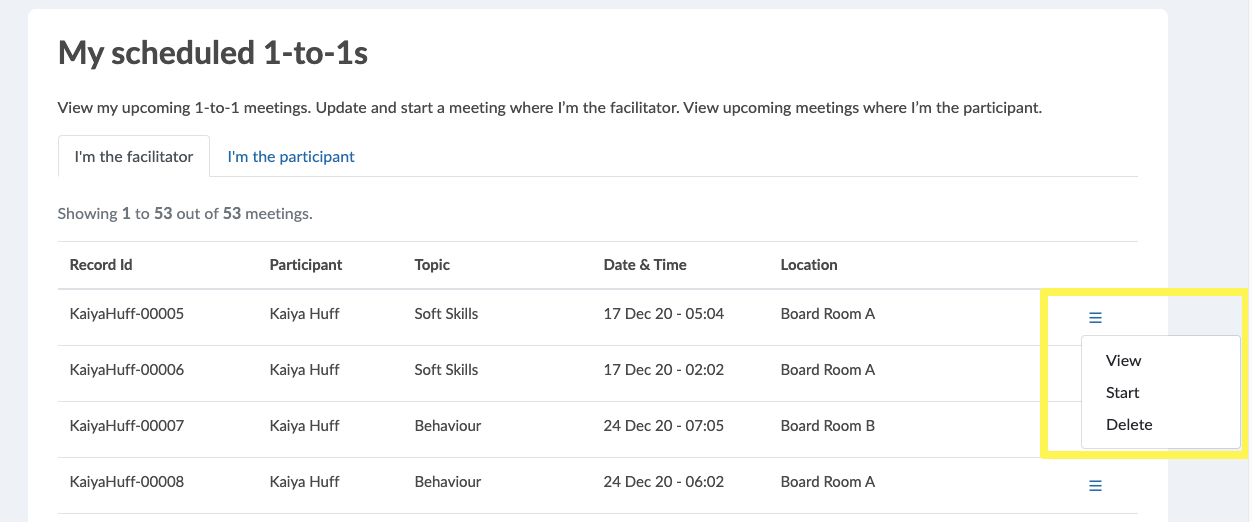Click the Date & Time column header

(645, 265)
